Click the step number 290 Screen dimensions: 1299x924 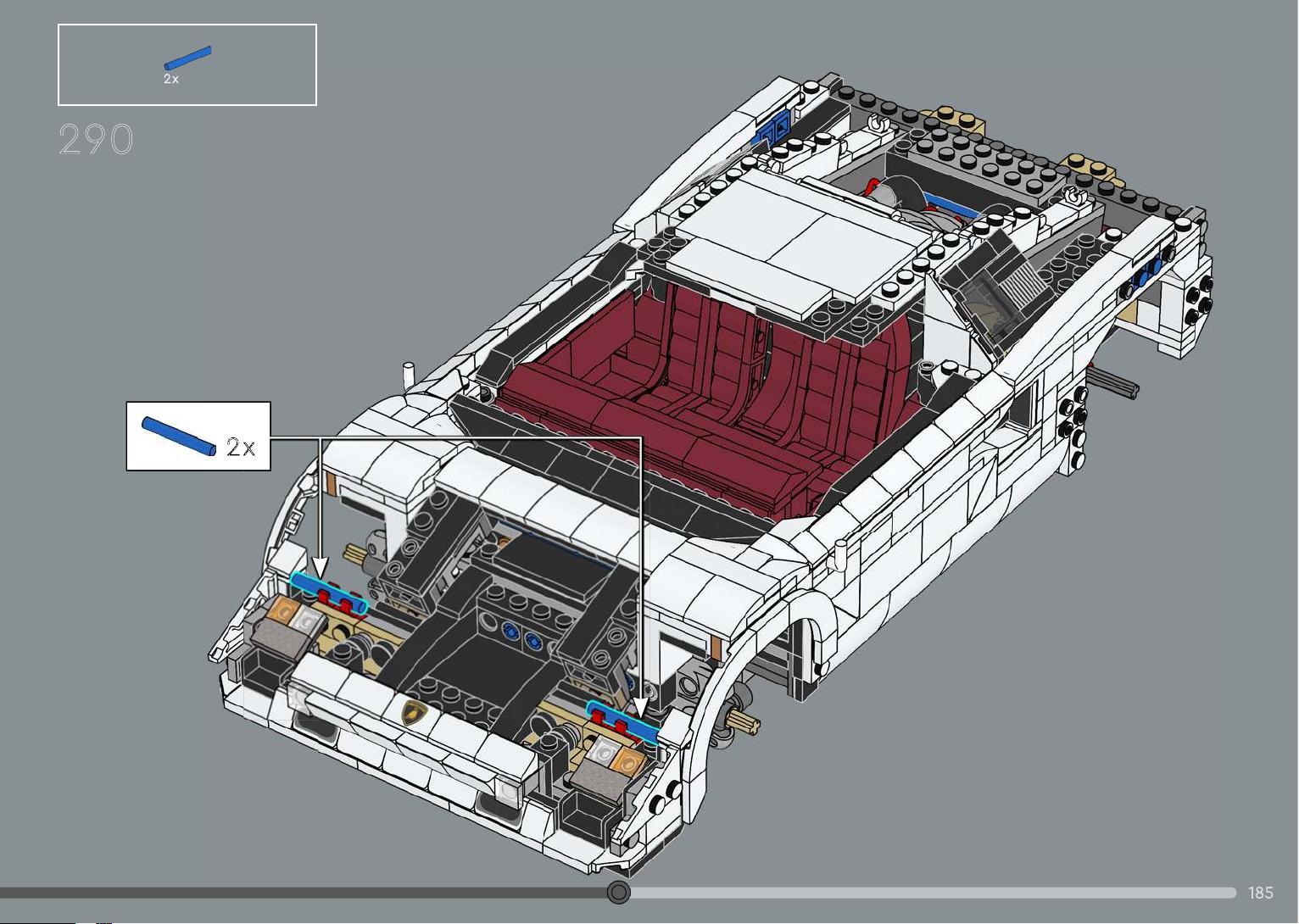point(96,140)
